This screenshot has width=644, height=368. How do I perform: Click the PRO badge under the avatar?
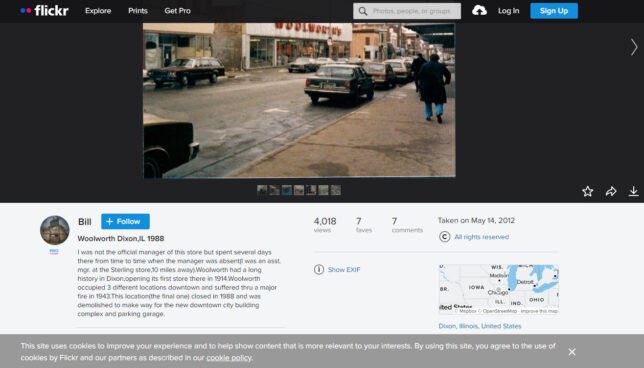(x=54, y=251)
